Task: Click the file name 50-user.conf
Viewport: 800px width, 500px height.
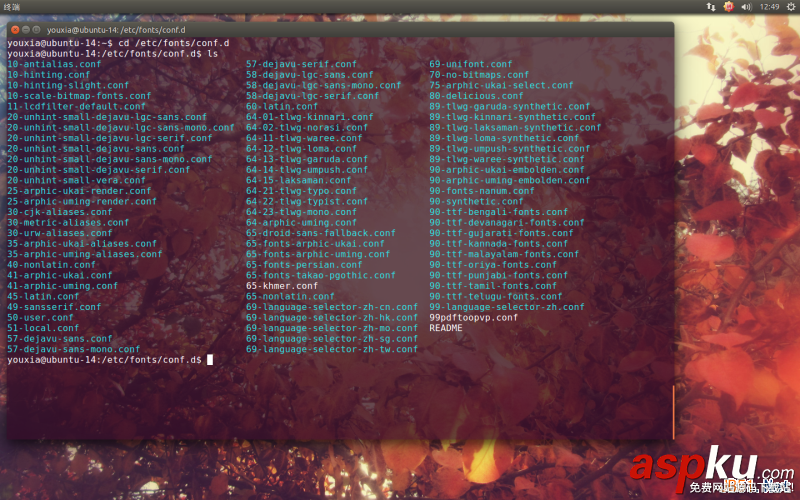Action: (40, 318)
